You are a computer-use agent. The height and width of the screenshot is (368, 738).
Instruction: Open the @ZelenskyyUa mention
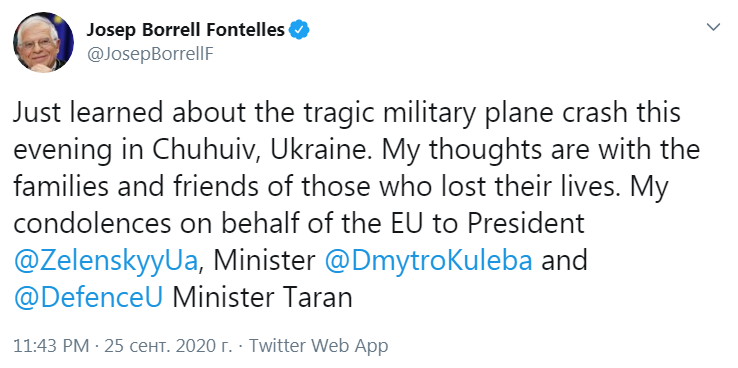tap(106, 262)
